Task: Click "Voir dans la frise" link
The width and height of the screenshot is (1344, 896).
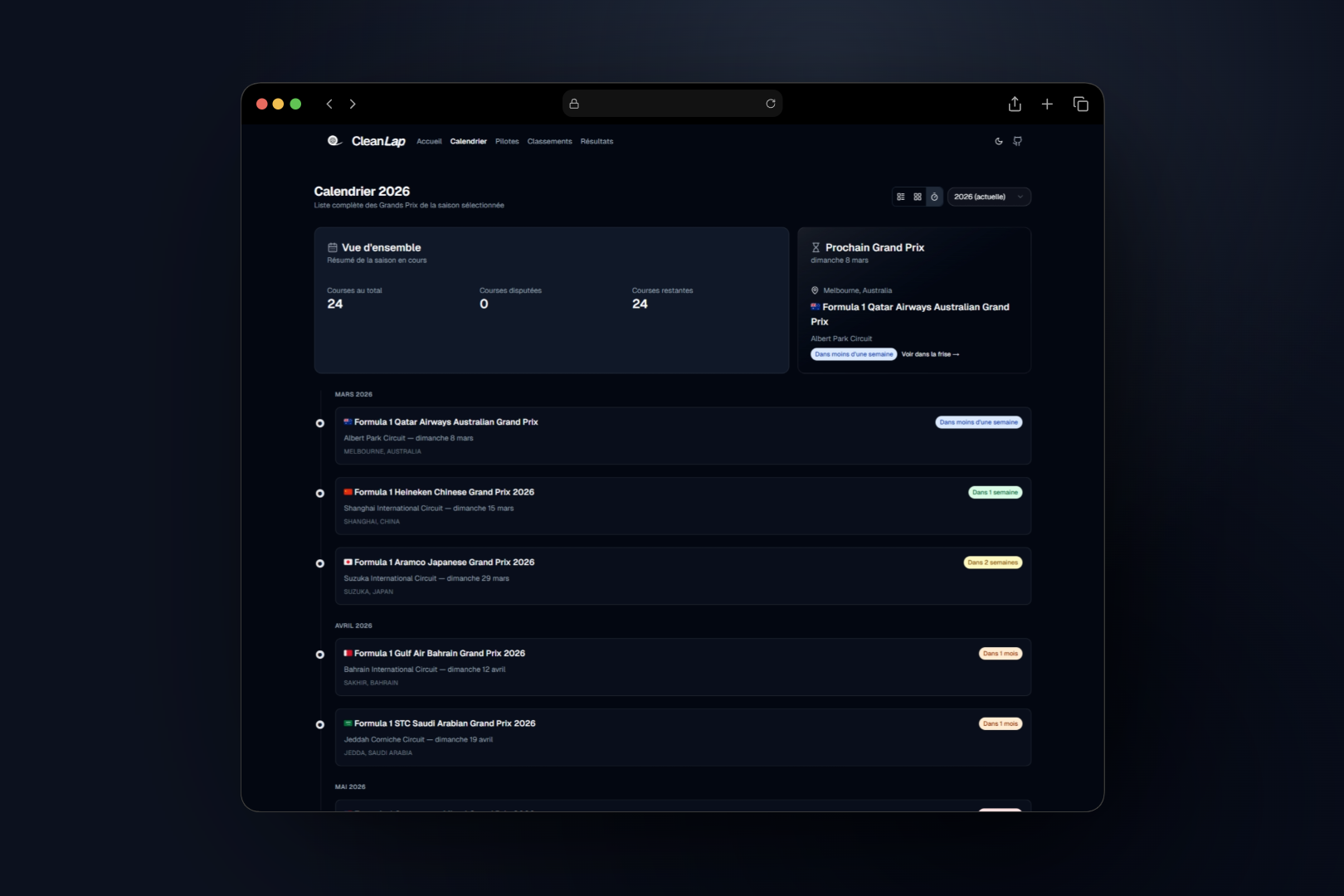Action: pyautogui.click(x=930, y=354)
